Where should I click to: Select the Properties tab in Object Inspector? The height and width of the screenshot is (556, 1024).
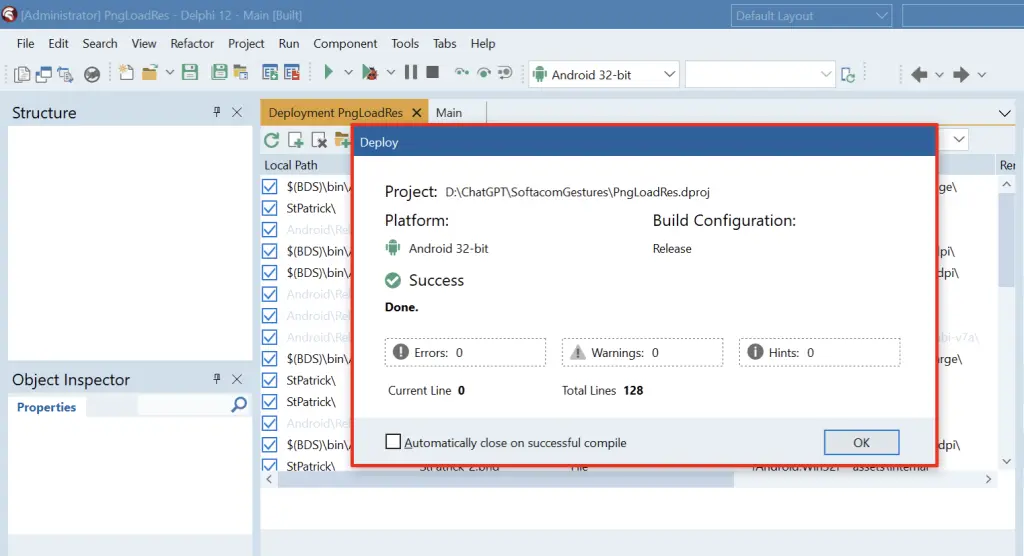click(46, 407)
